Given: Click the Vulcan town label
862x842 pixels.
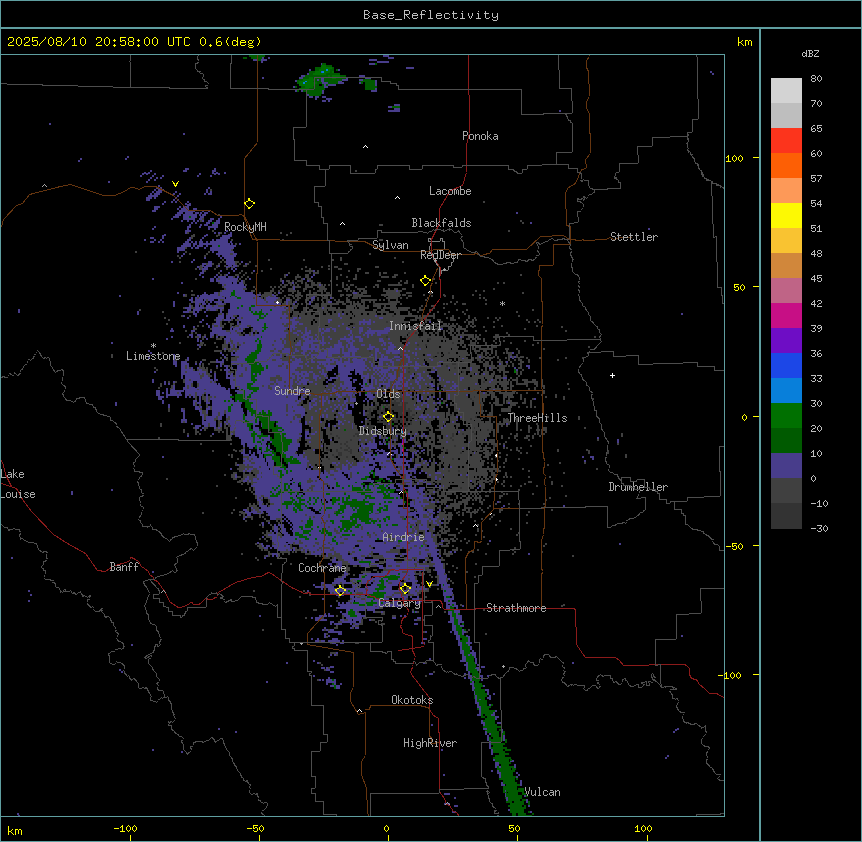Looking at the screenshot, I should point(542,792).
